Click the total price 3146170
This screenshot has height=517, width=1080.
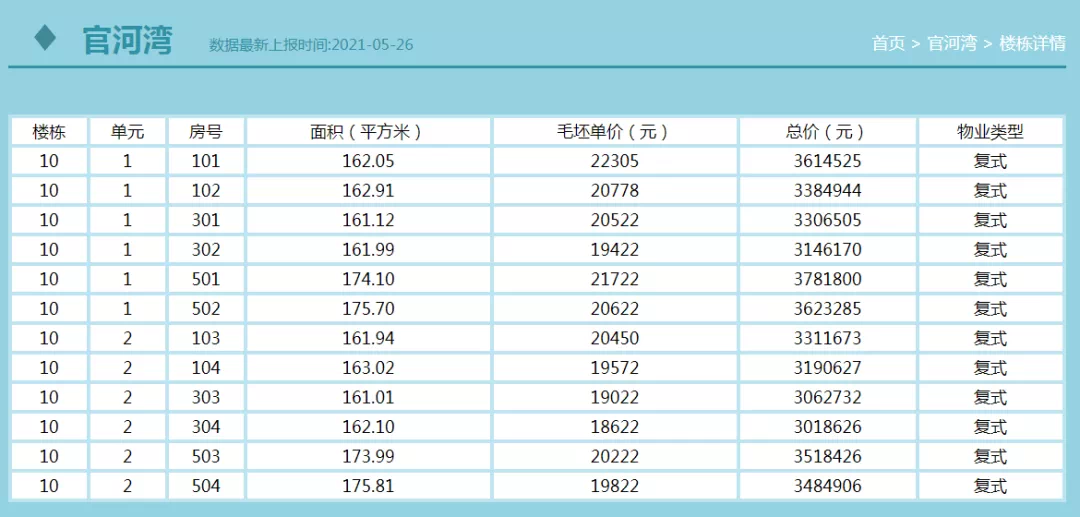coord(827,249)
